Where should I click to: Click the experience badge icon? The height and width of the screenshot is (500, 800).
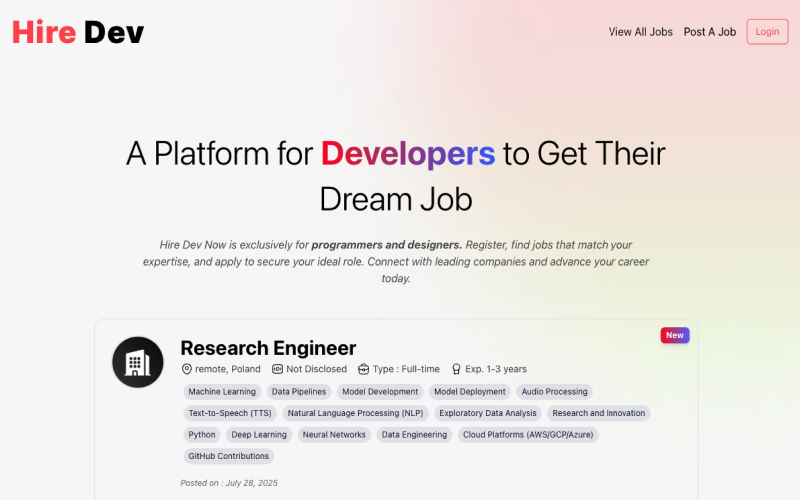click(x=457, y=369)
